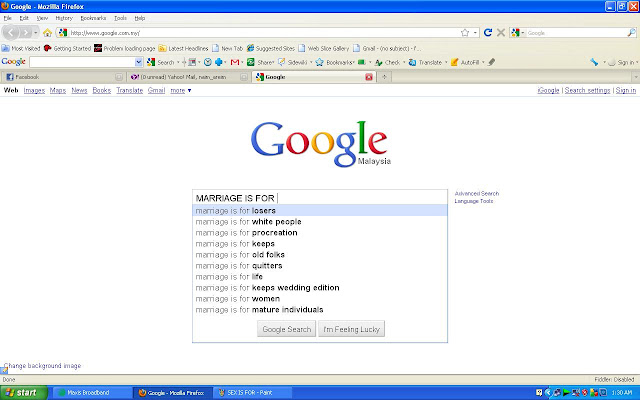Click the Google Toolbar search field

point(82,62)
